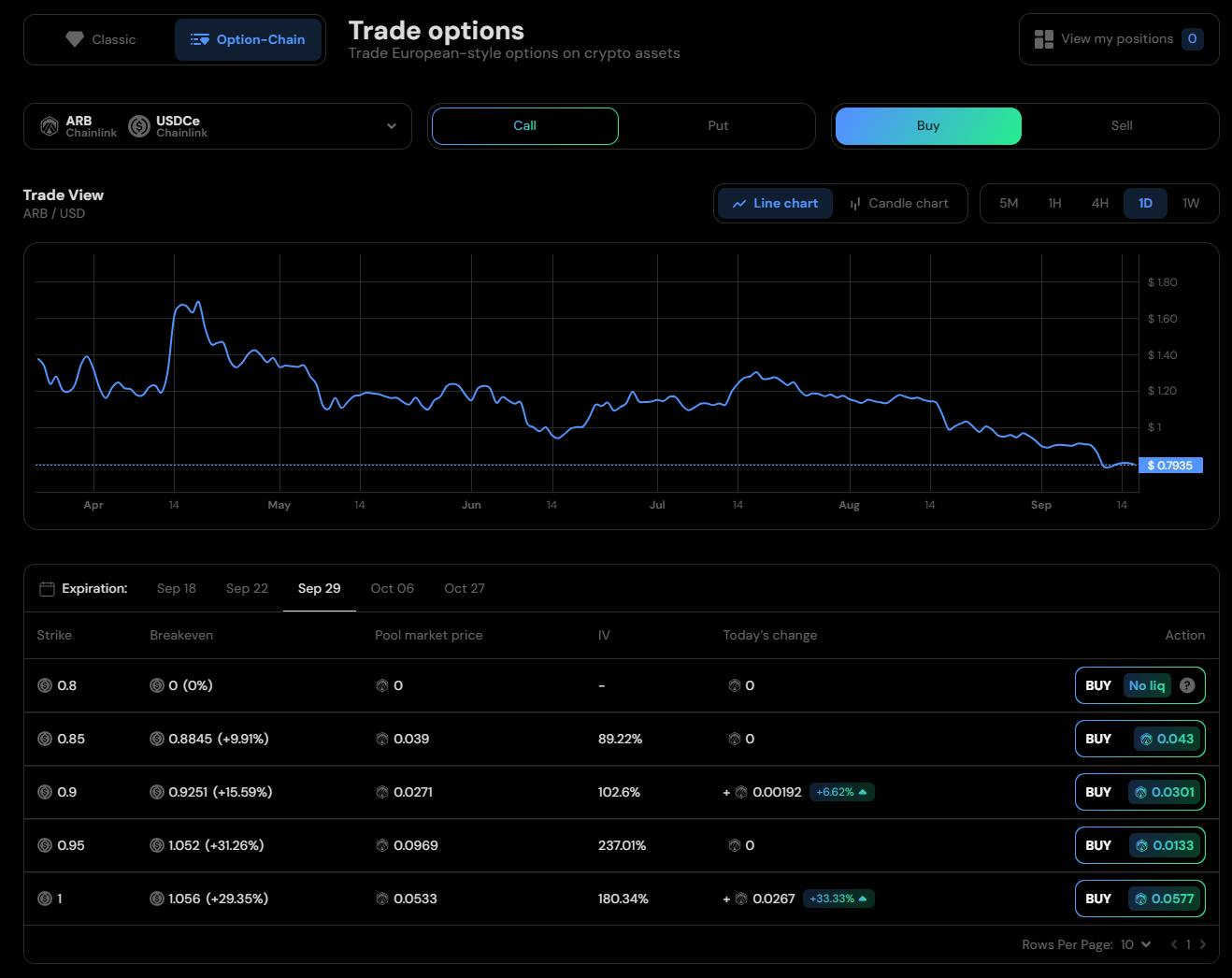Click the coin icon beside strike 0.95
The image size is (1232, 978).
pos(44,845)
